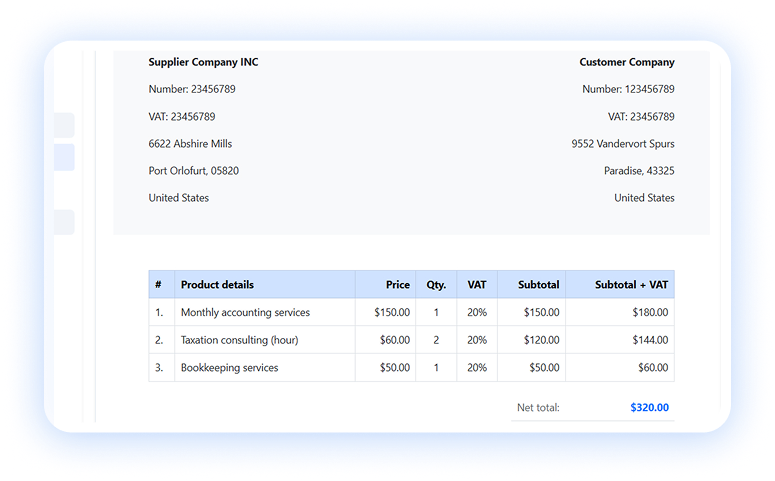Click the # column header
This screenshot has width=775, height=481.
click(x=158, y=285)
